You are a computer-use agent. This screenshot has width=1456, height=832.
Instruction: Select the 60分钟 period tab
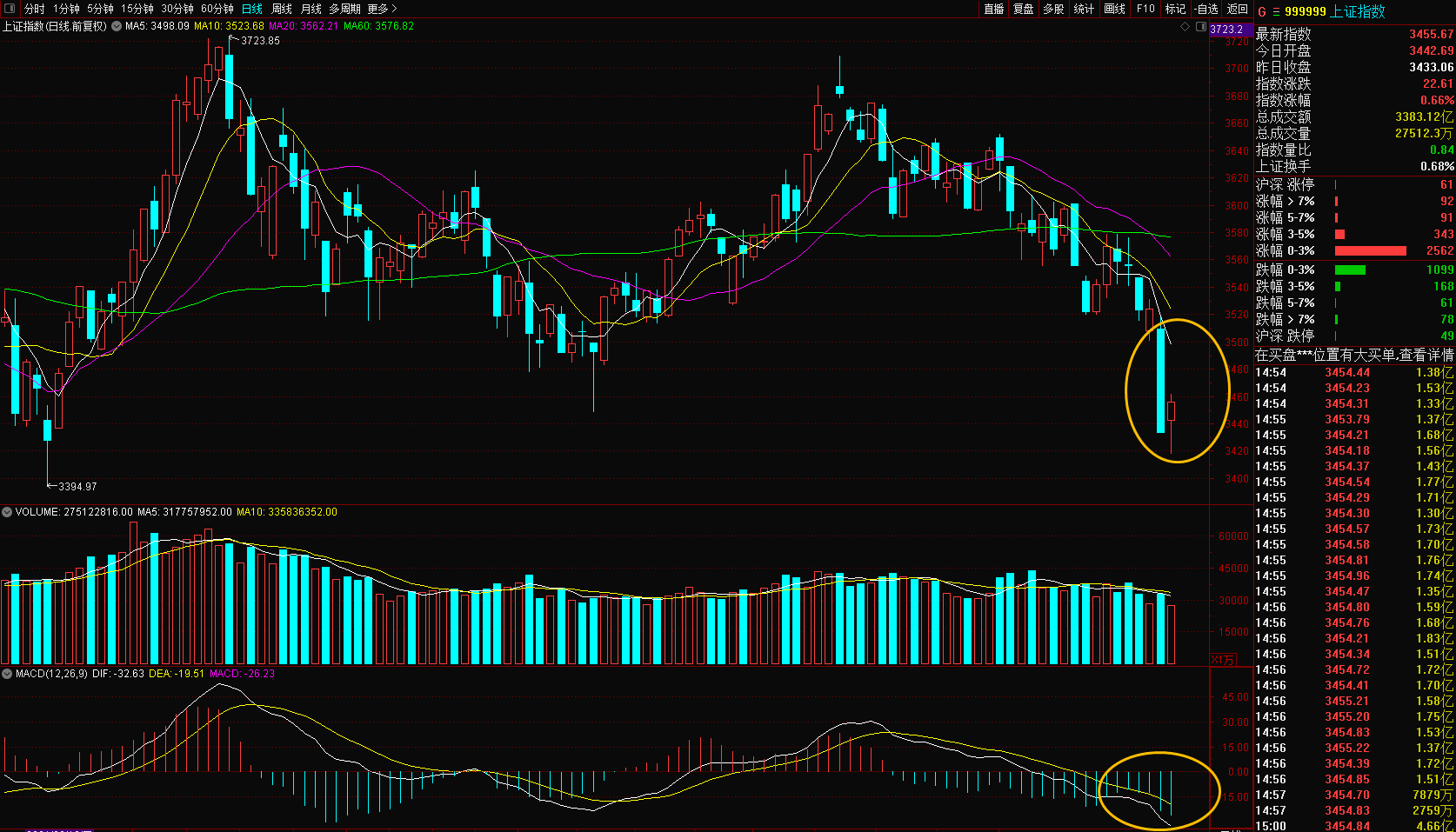(217, 9)
